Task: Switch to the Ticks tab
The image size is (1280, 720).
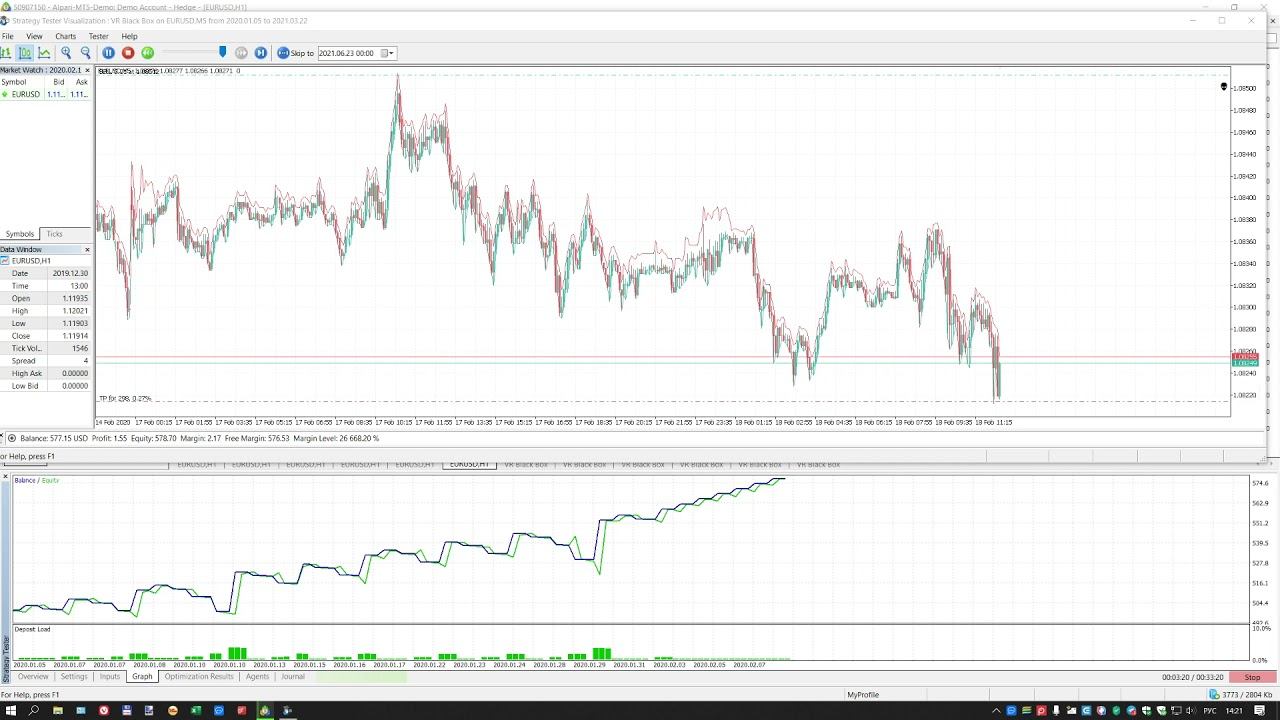Action: coord(54,234)
